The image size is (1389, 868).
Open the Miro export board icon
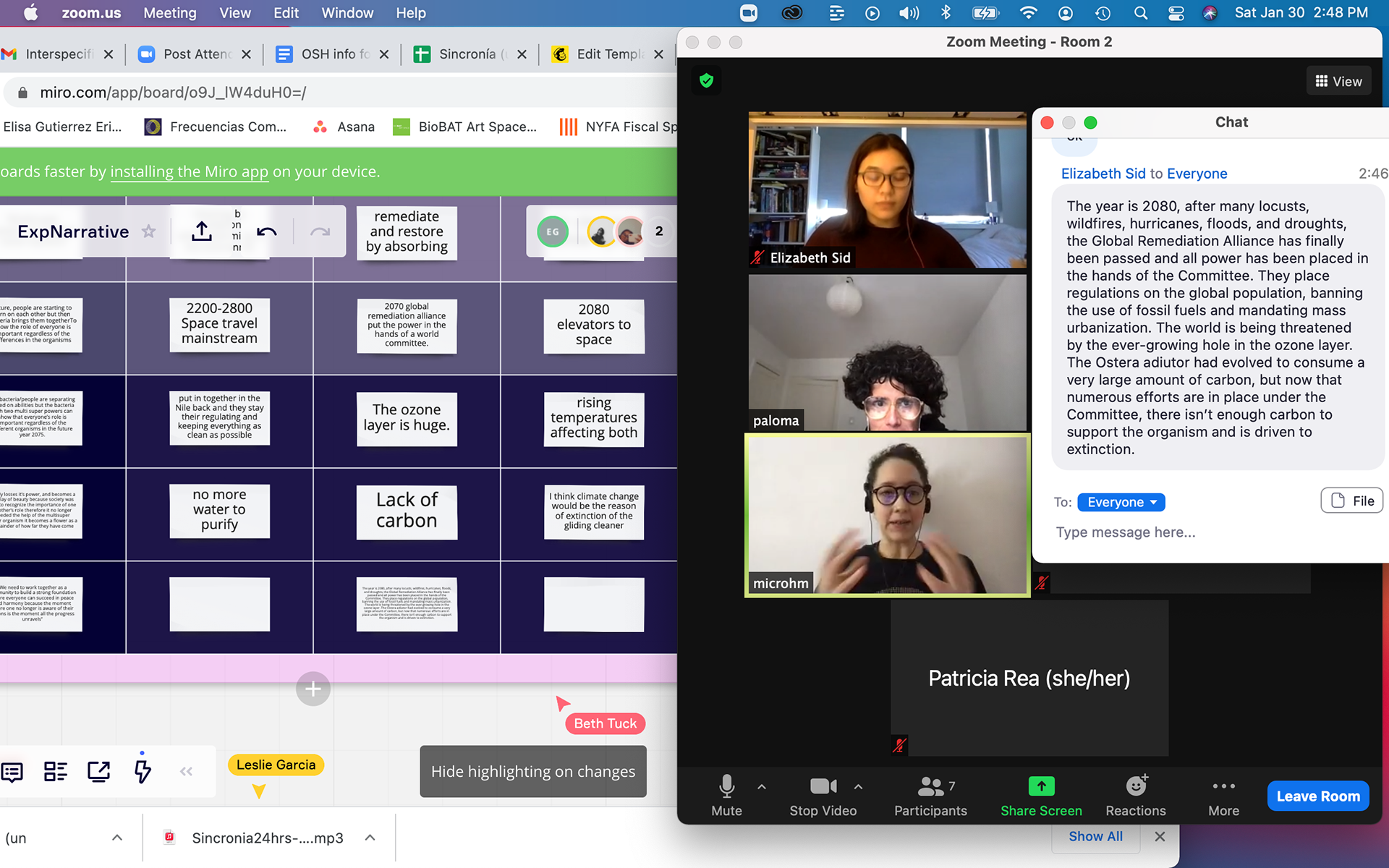(202, 231)
